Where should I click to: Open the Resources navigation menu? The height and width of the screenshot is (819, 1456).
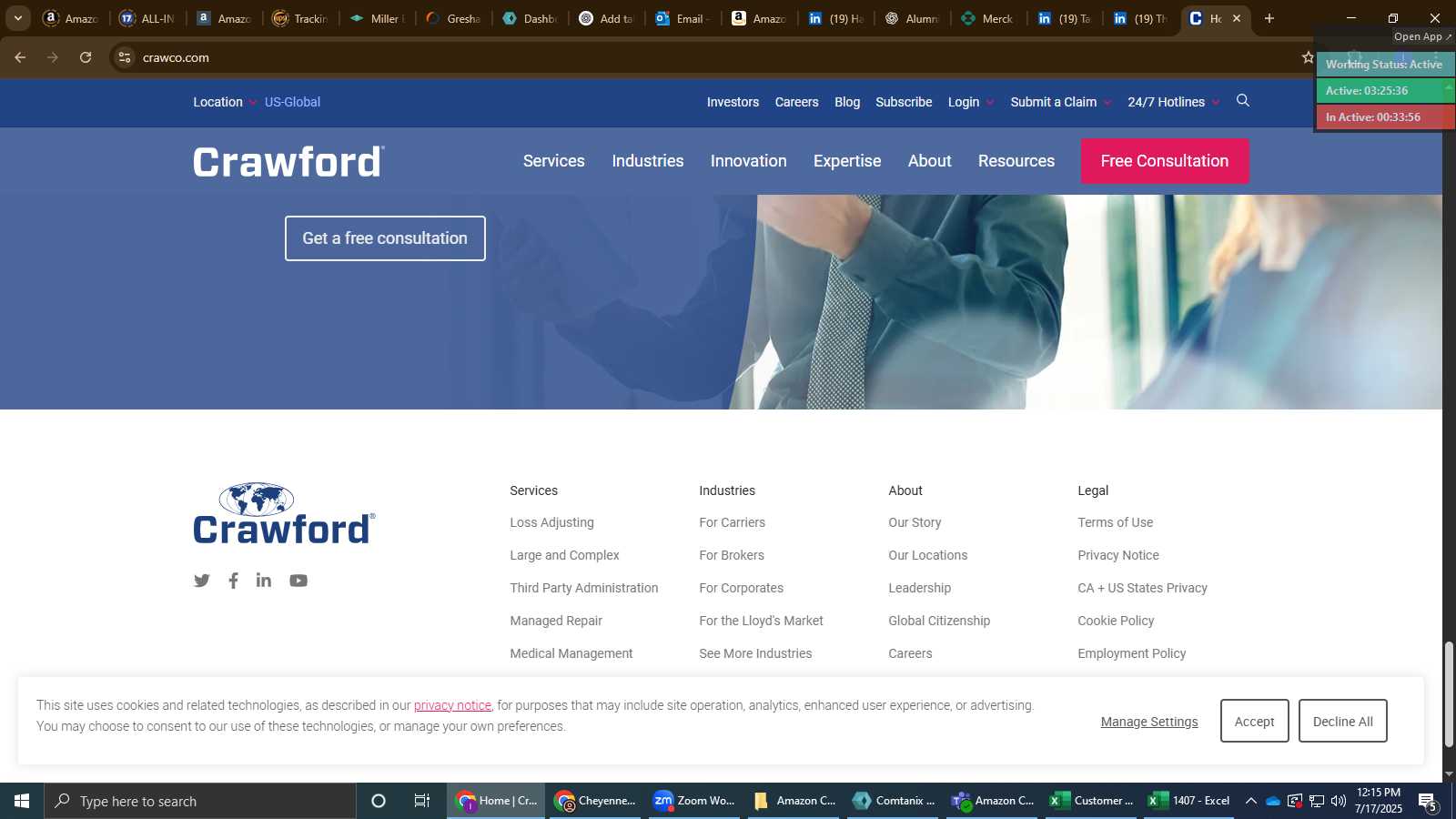click(1016, 161)
